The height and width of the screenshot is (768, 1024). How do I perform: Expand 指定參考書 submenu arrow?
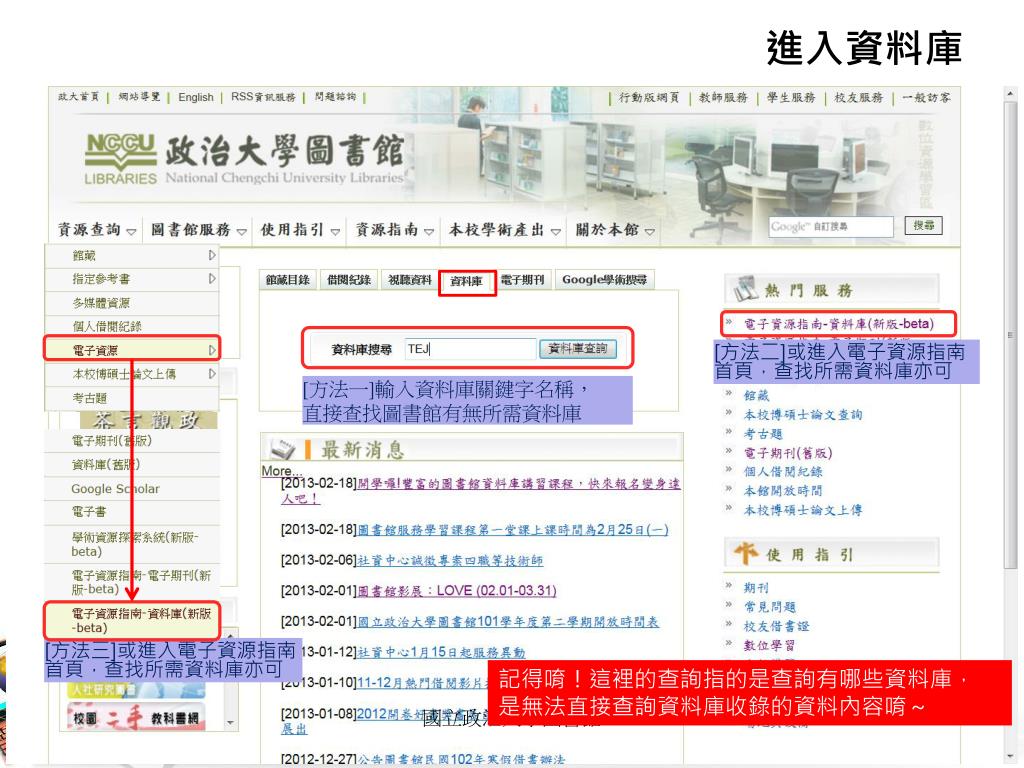(212, 279)
